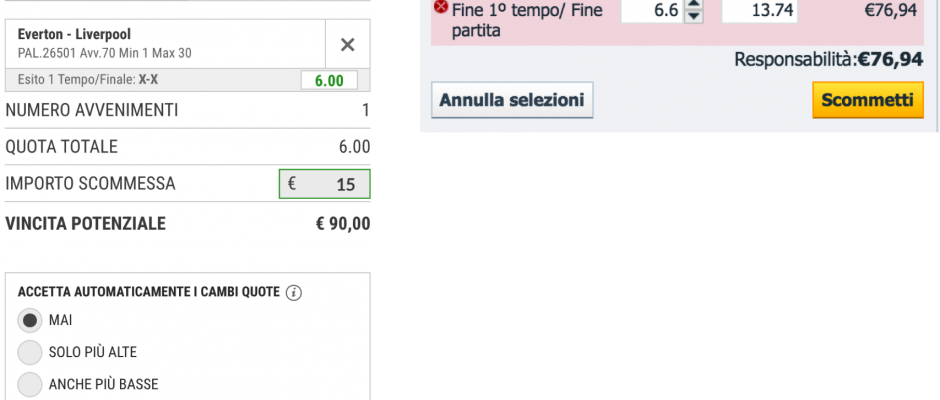Image resolution: width=940 pixels, height=400 pixels.
Task: Click the Esito 1 Tempo/Finale X-X row
Action: click(188, 80)
